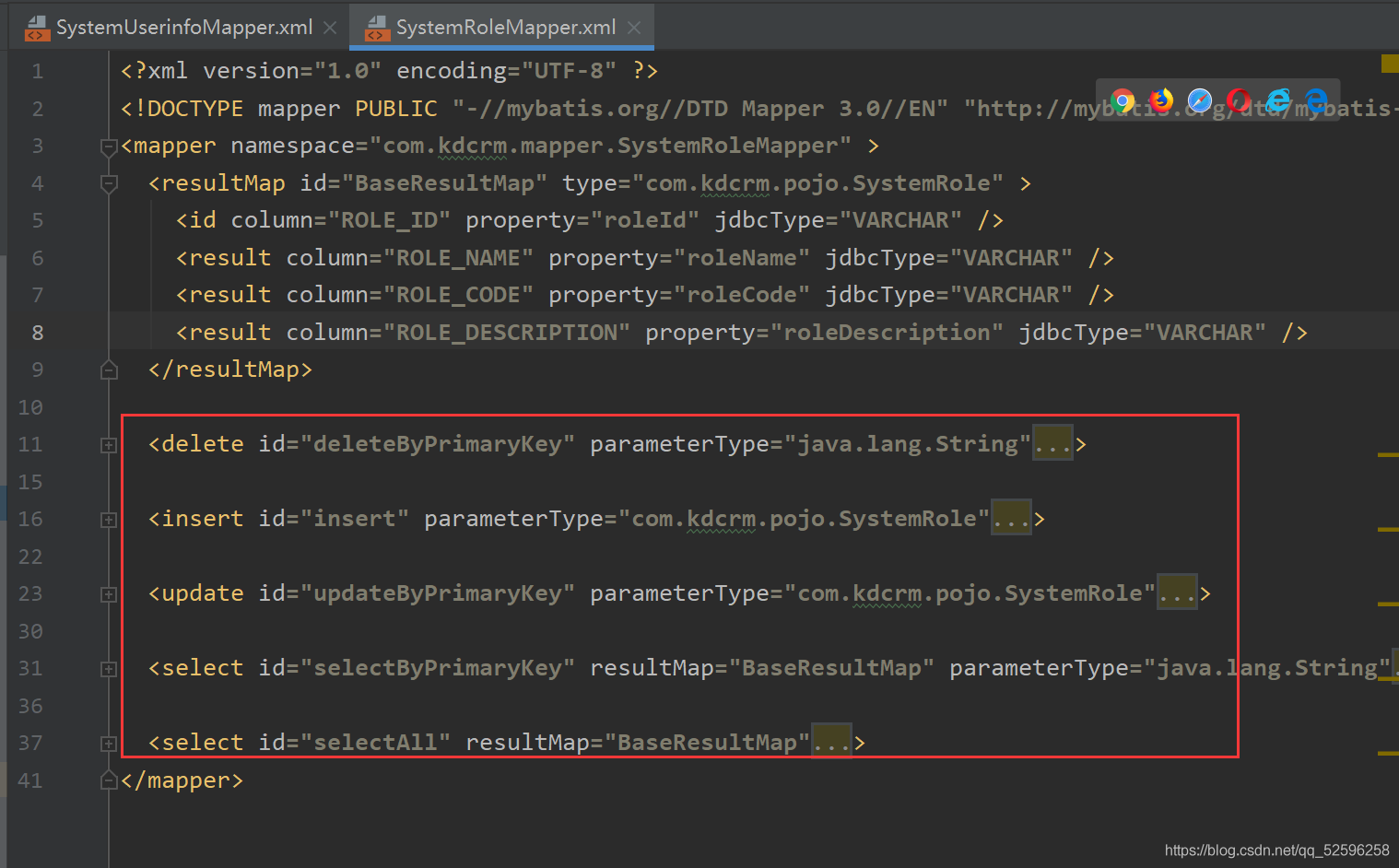This screenshot has height=868, width=1399.
Task: Click folded ellipsis after selectAll tag
Action: coord(831,743)
